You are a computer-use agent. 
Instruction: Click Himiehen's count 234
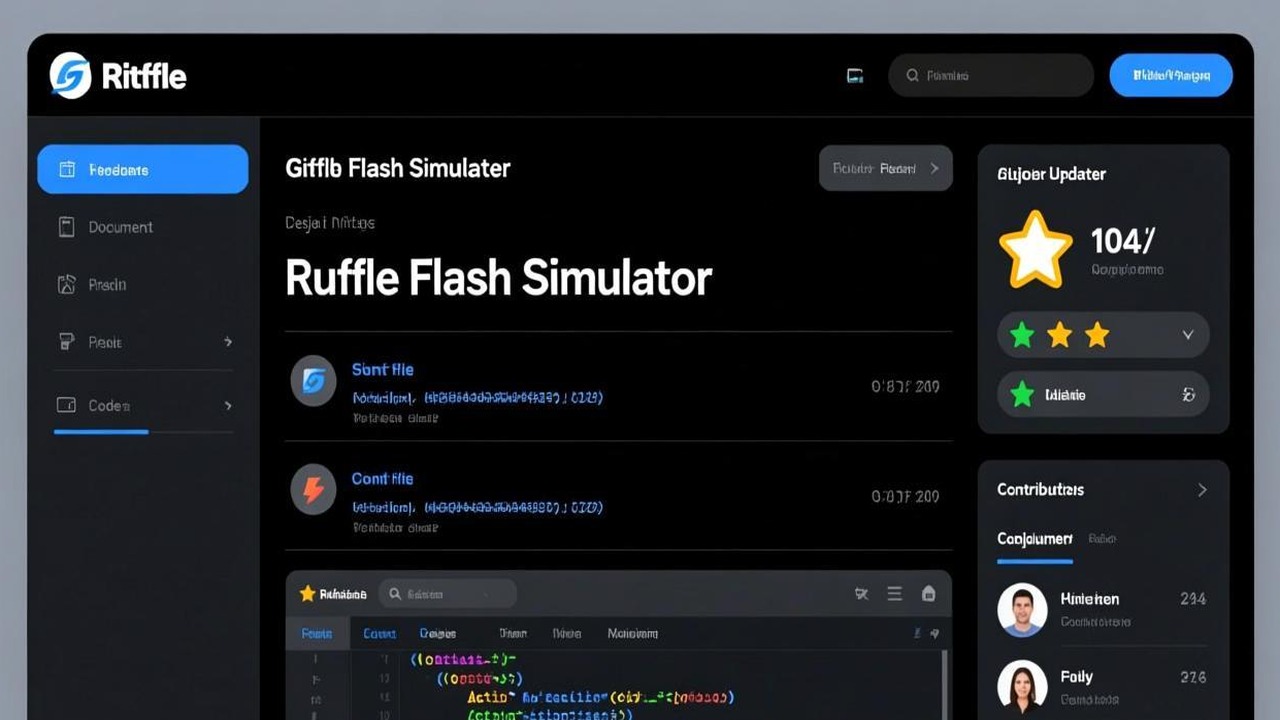pos(1193,599)
